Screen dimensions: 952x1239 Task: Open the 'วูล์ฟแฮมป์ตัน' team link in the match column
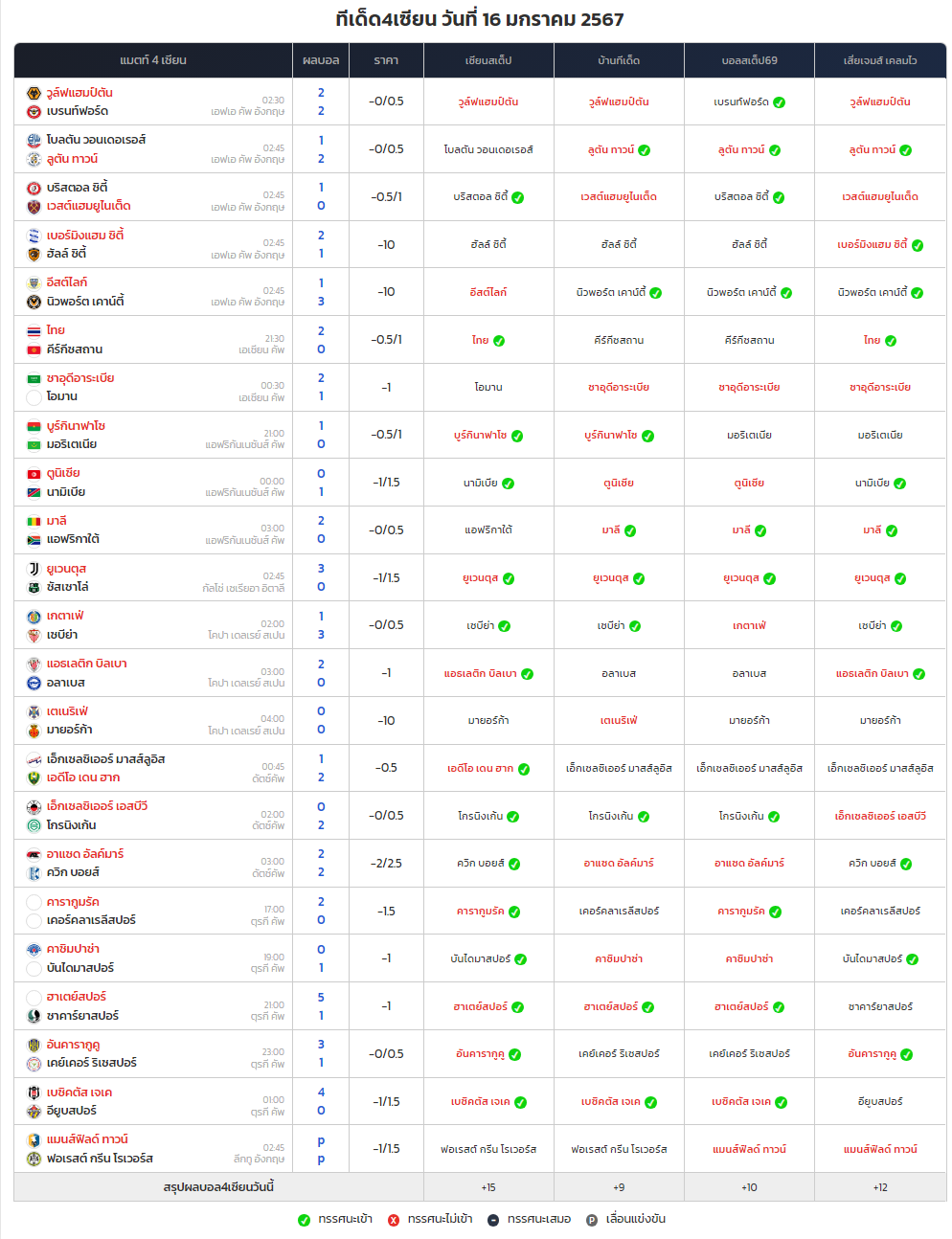[x=79, y=93]
